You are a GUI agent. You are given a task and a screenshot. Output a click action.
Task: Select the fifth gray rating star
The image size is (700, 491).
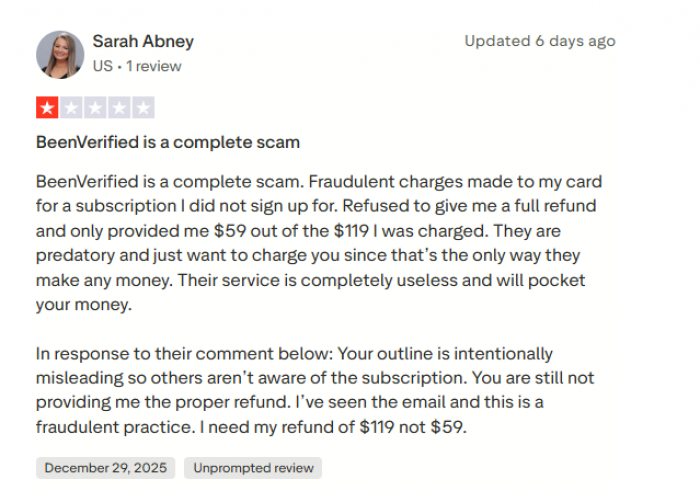[x=143, y=108]
